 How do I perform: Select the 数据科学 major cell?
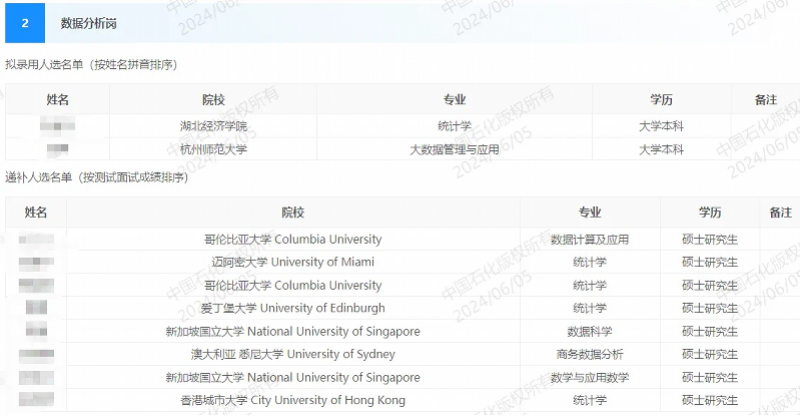tap(589, 331)
